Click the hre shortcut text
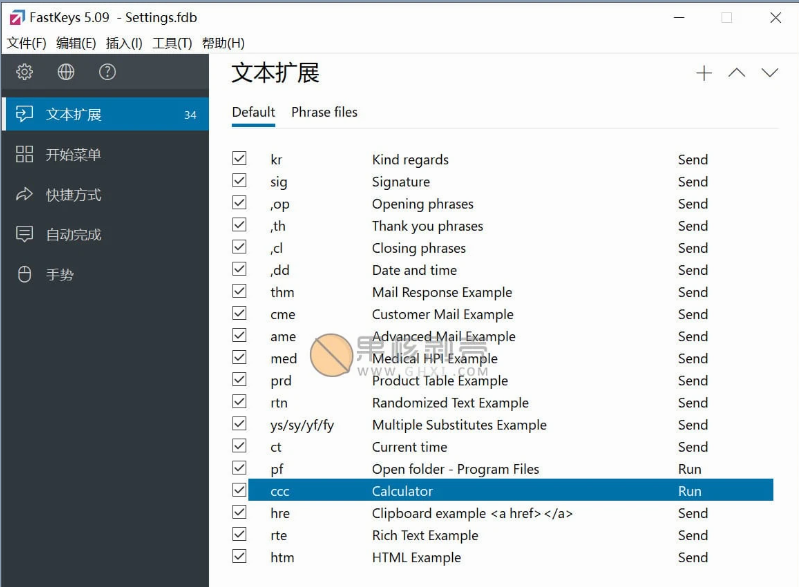Viewport: 799px width, 587px height. pyautogui.click(x=280, y=513)
